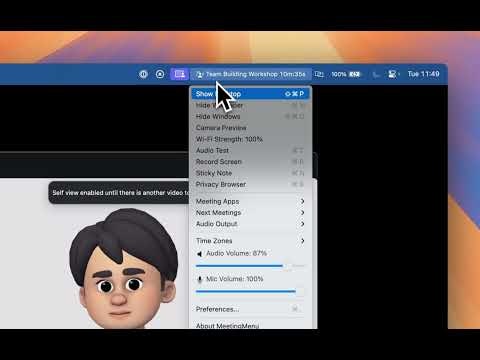
Task: Adjust the Audio Volume slider
Action: click(x=250, y=266)
